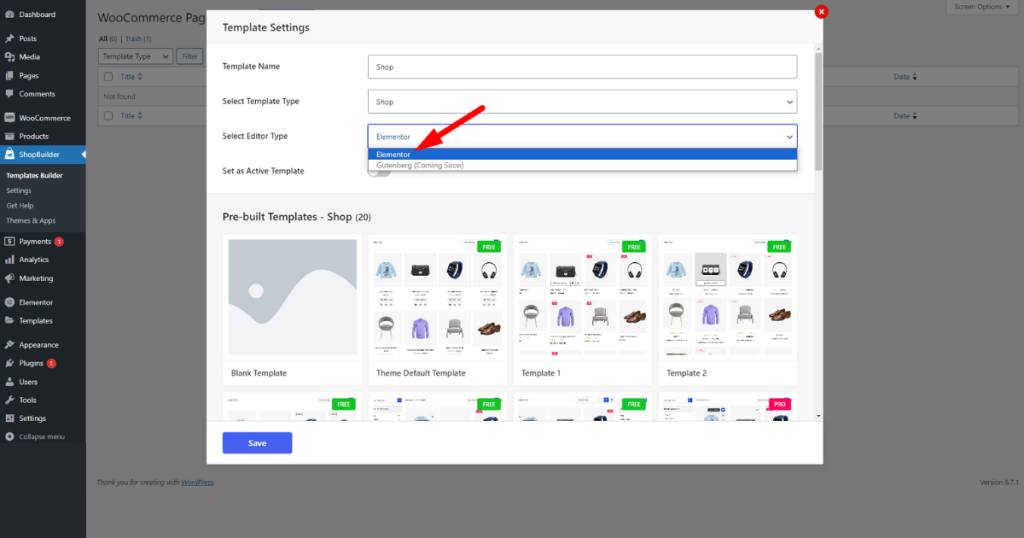The image size is (1024, 538).
Task: Click the Users person icon
Action: coord(10,382)
